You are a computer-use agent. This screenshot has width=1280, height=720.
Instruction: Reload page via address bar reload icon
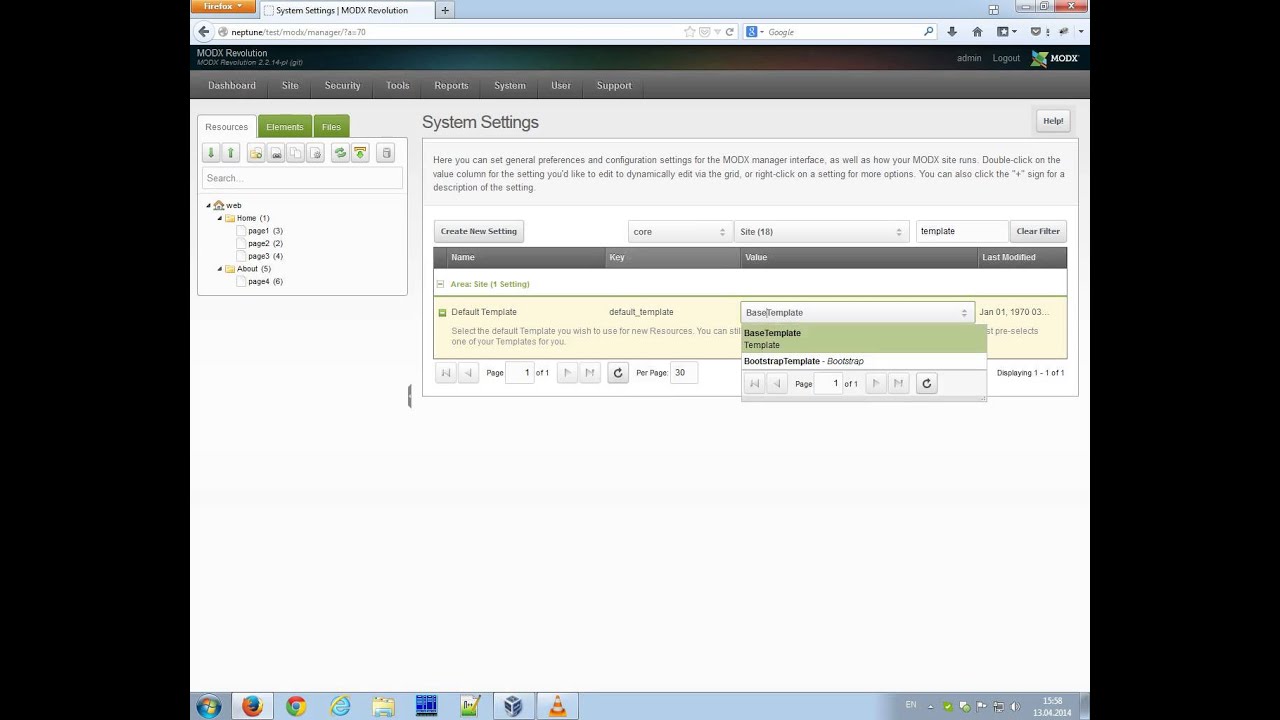tap(730, 32)
